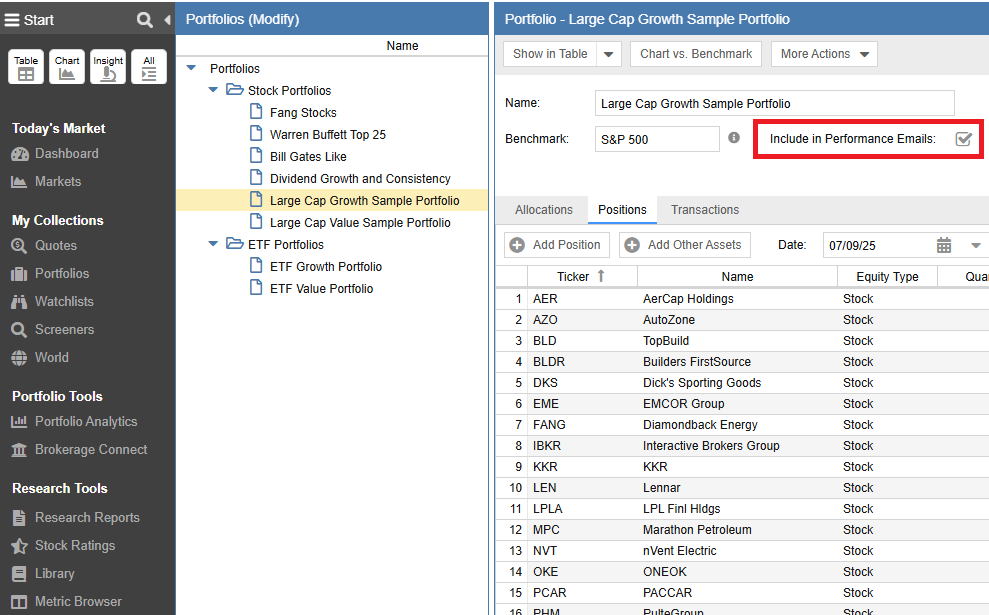
Task: Switch to the Allocations tab
Action: (x=544, y=210)
